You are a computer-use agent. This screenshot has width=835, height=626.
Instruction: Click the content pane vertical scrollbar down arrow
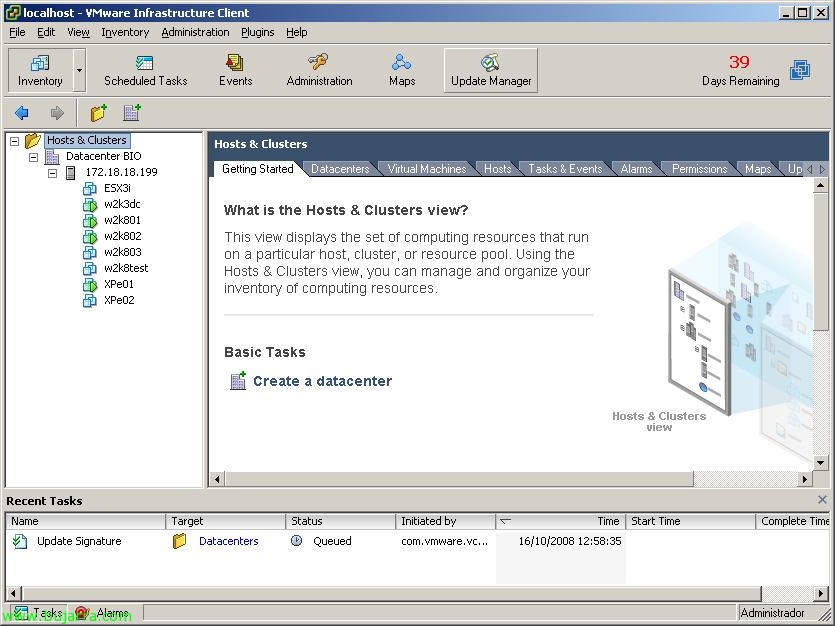coord(821,463)
